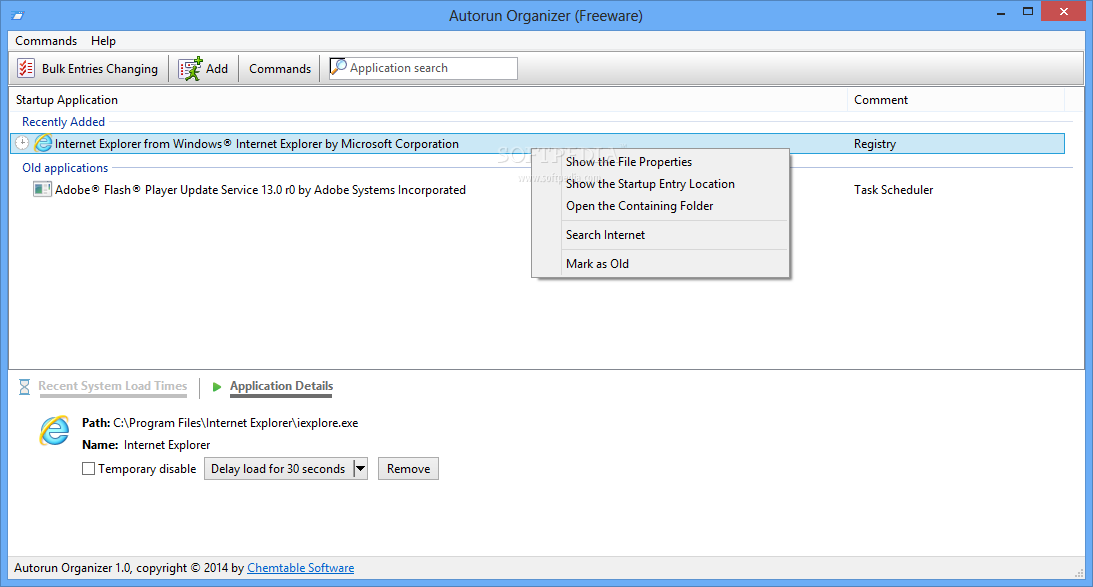
Task: Click the Startup Application column header
Action: [x=67, y=100]
